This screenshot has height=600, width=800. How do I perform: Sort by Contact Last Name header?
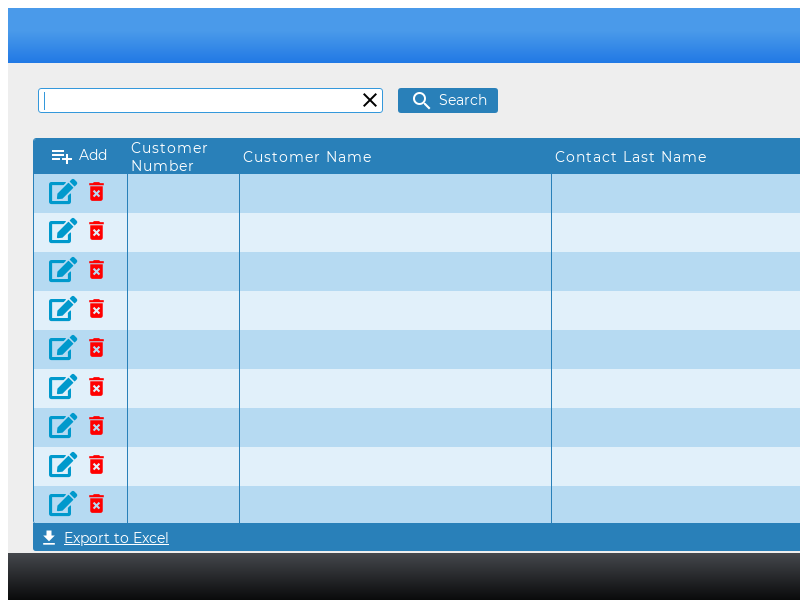click(x=630, y=157)
